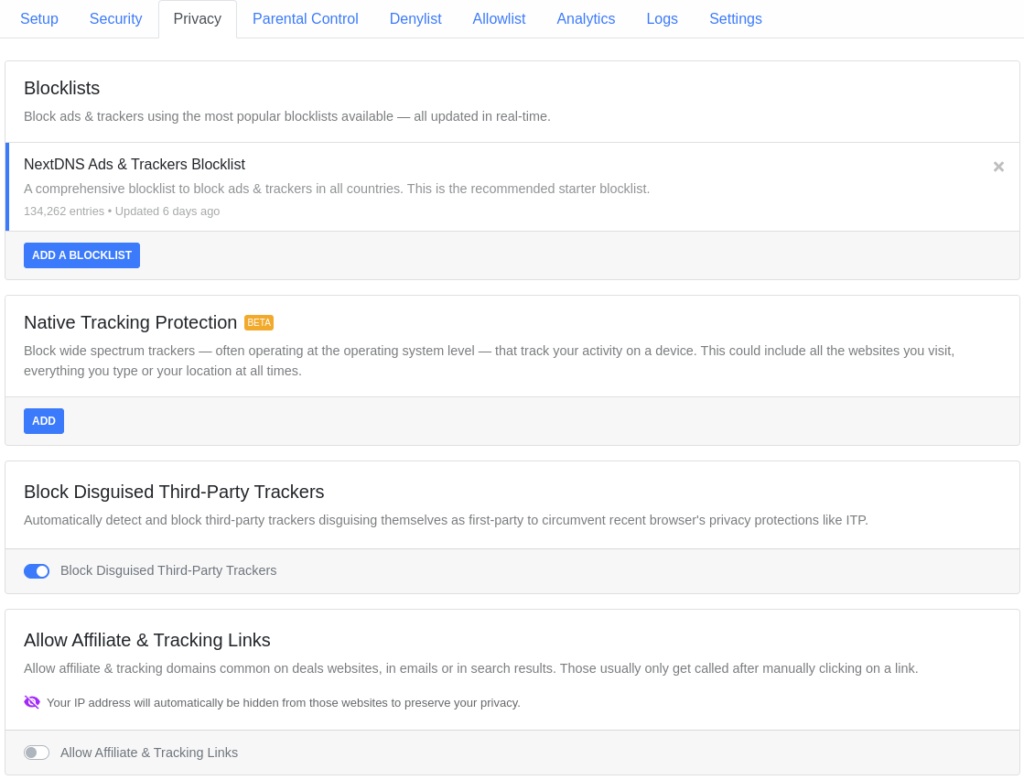Click the IP address hidden notice text

pos(283,703)
